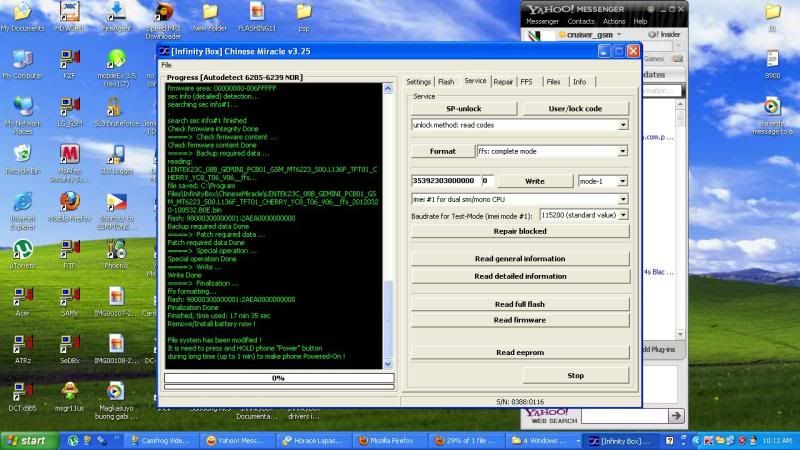Switch to the Repair tab

pos(503,82)
